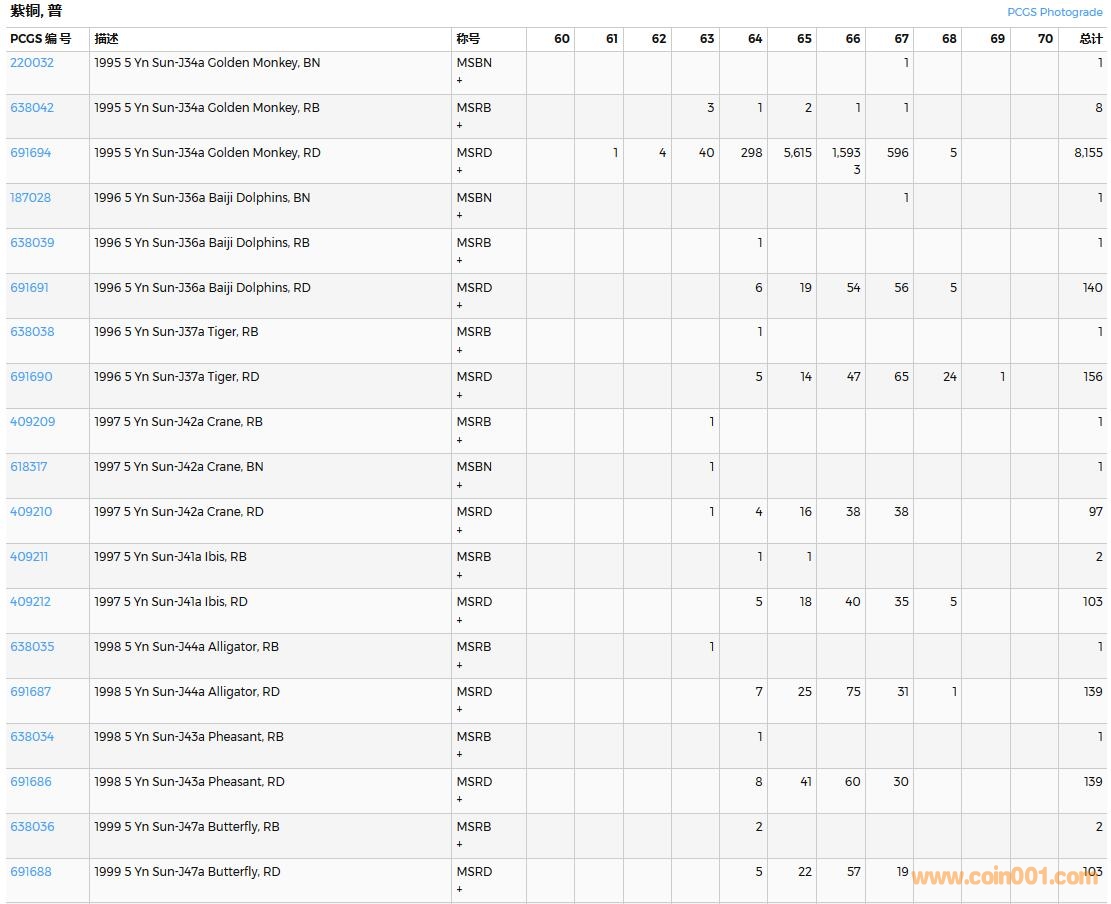Expand plus sign in Tiger RD row

point(460,395)
